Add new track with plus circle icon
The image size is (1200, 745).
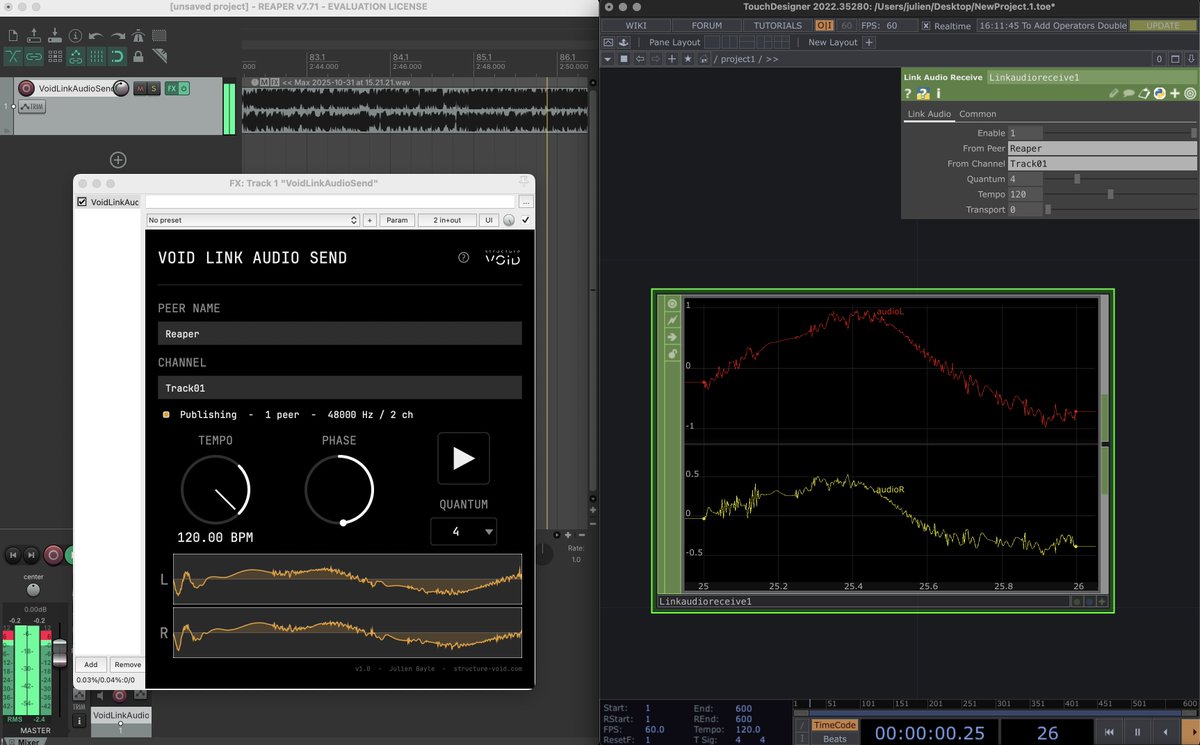point(118,159)
